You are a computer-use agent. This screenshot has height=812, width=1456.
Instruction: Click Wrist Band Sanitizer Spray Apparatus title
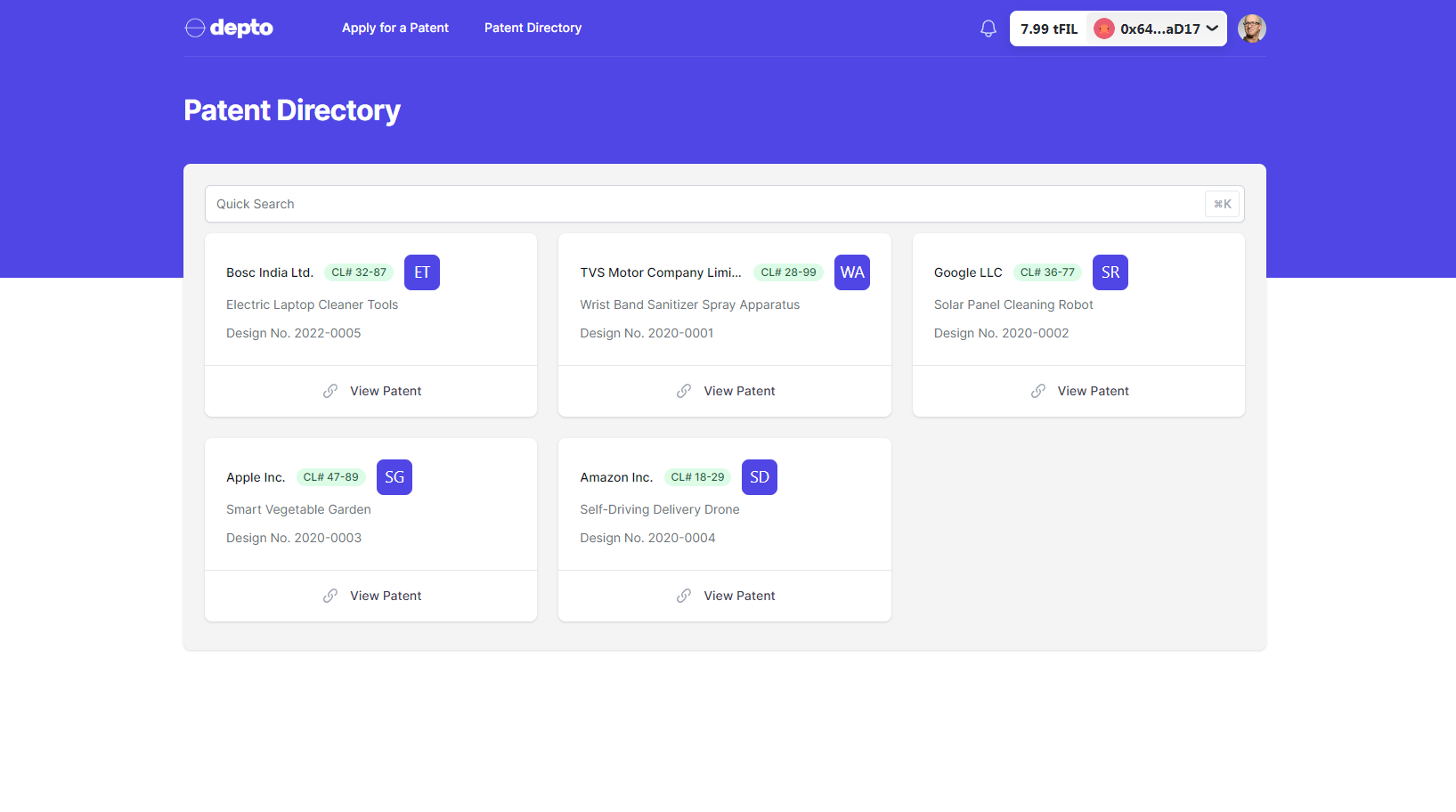[690, 304]
